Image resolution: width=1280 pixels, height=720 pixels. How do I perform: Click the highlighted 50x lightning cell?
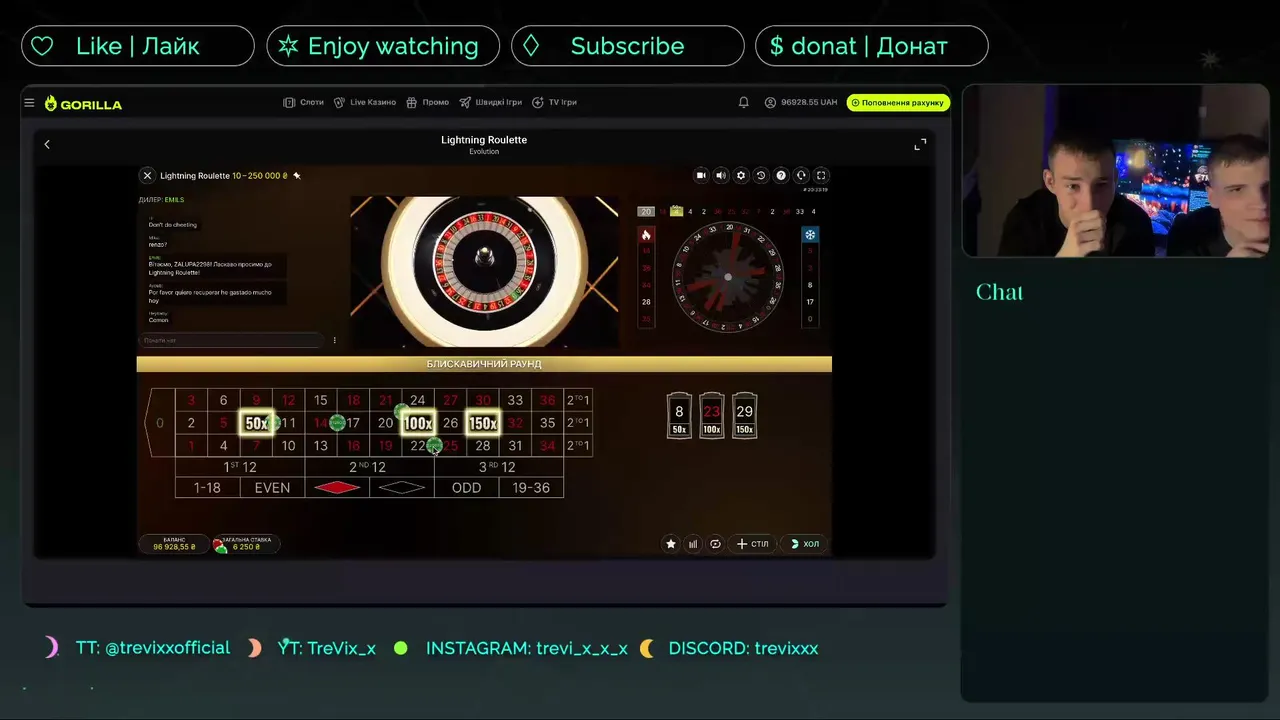pyautogui.click(x=256, y=423)
